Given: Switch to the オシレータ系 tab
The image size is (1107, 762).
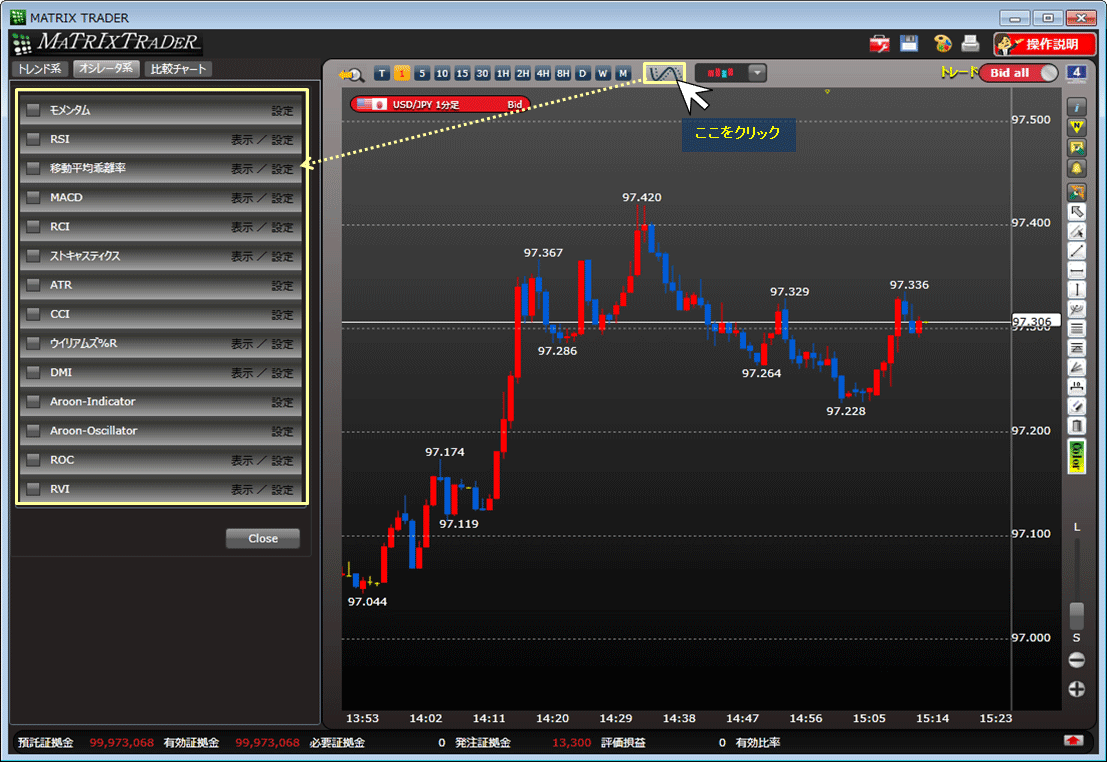Looking at the screenshot, I should (x=106, y=69).
